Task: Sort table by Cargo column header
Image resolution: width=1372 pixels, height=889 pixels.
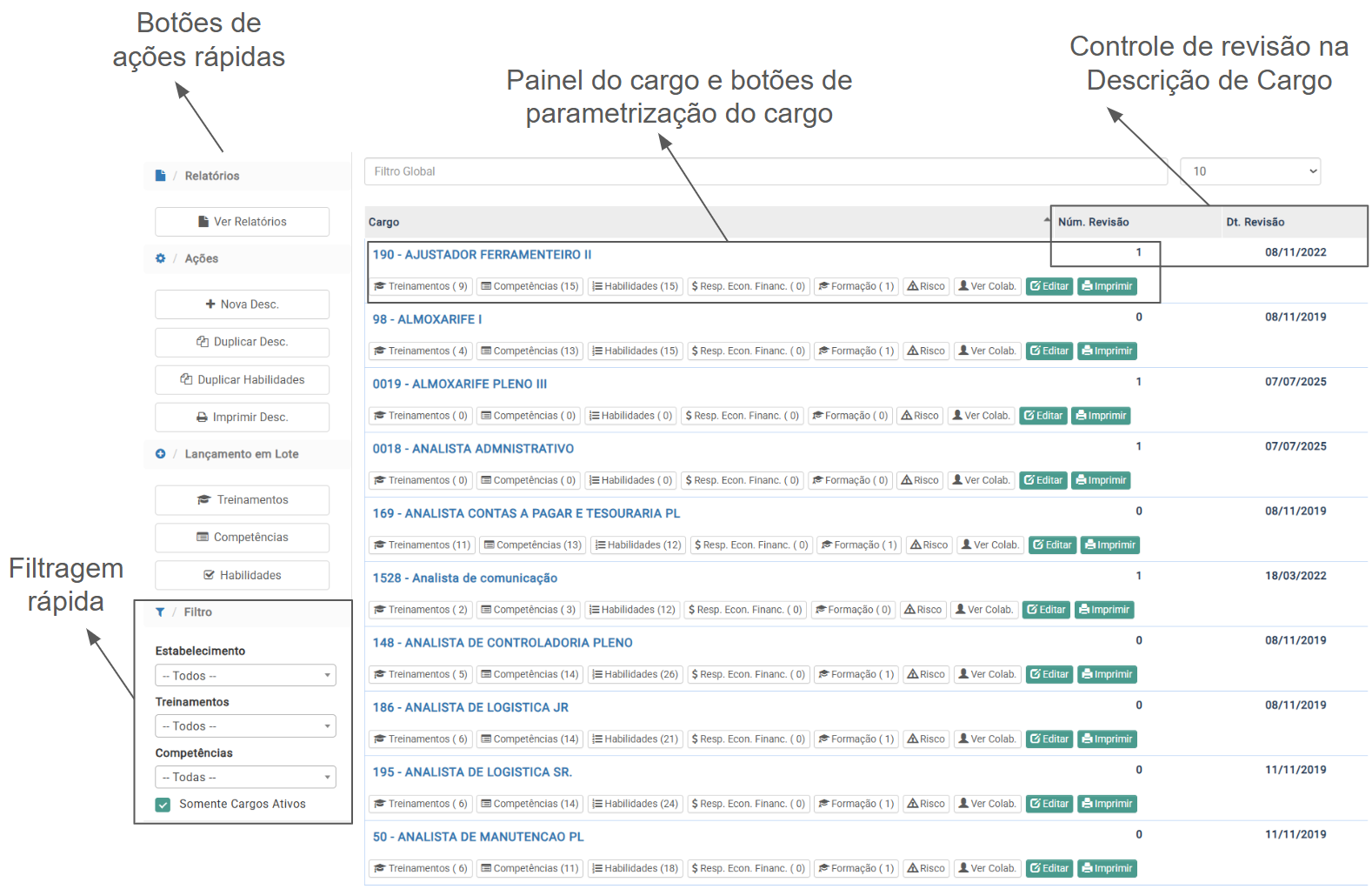Action: [x=383, y=223]
